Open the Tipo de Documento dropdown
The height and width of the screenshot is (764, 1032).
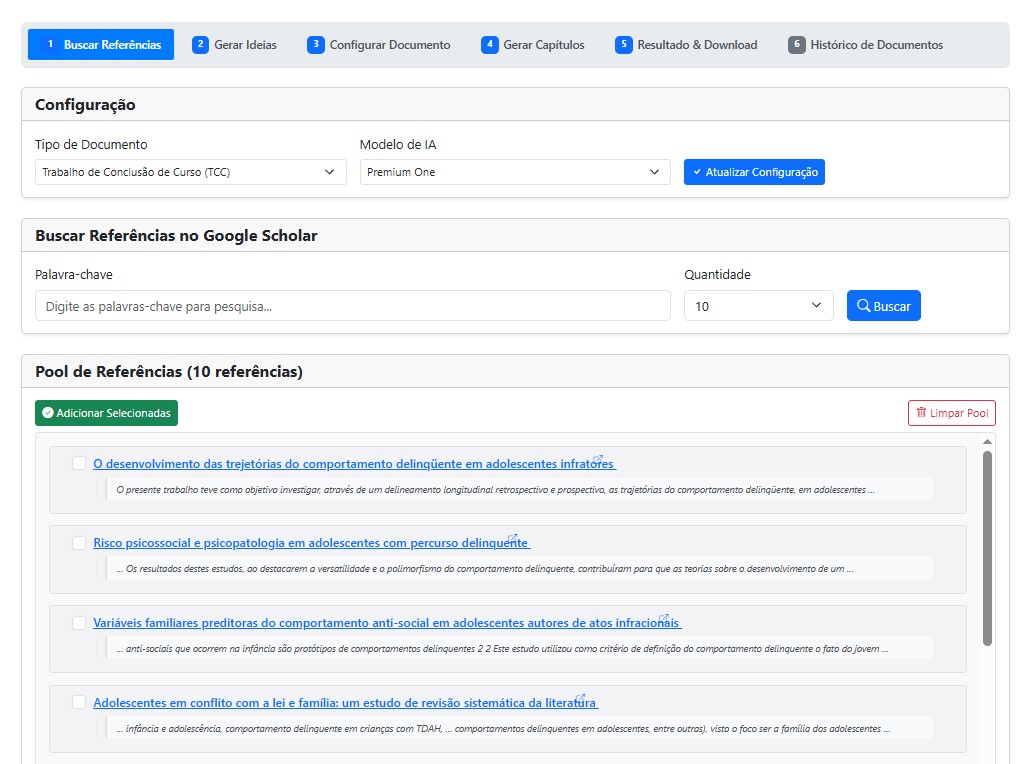pos(190,172)
